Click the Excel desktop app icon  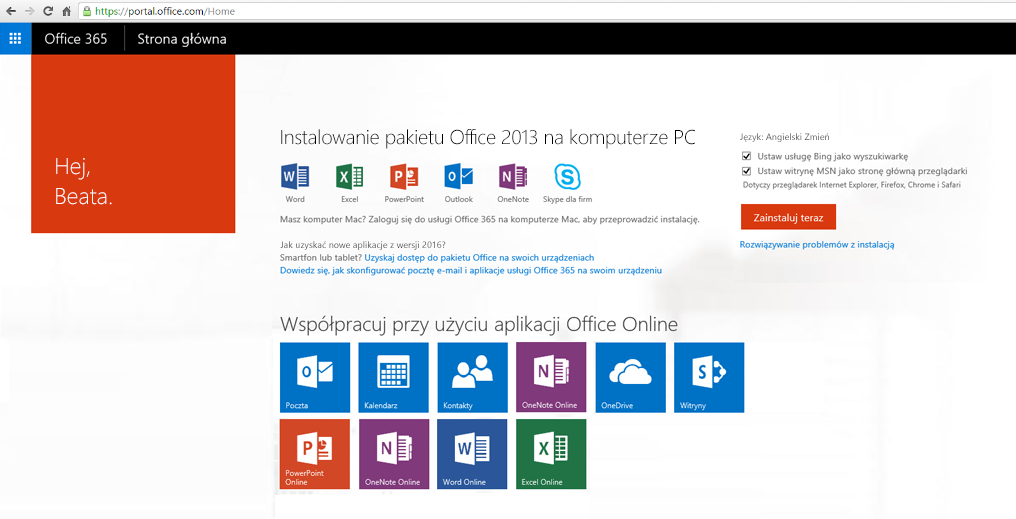point(349,177)
